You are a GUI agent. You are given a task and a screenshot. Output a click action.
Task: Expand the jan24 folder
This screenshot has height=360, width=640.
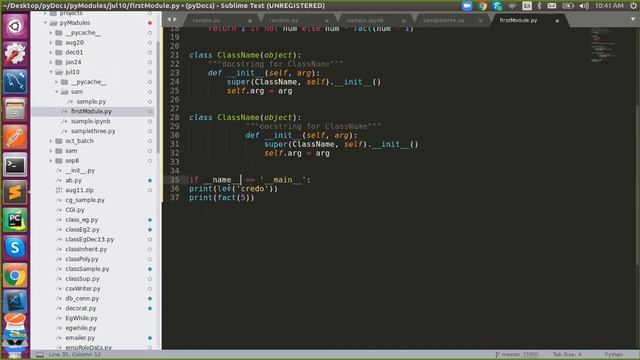[x=51, y=62]
